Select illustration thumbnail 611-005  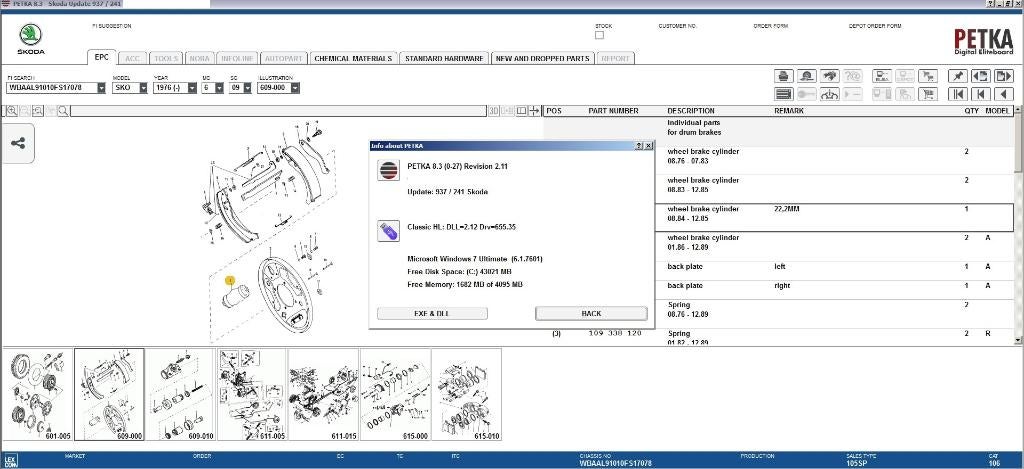click(251, 395)
